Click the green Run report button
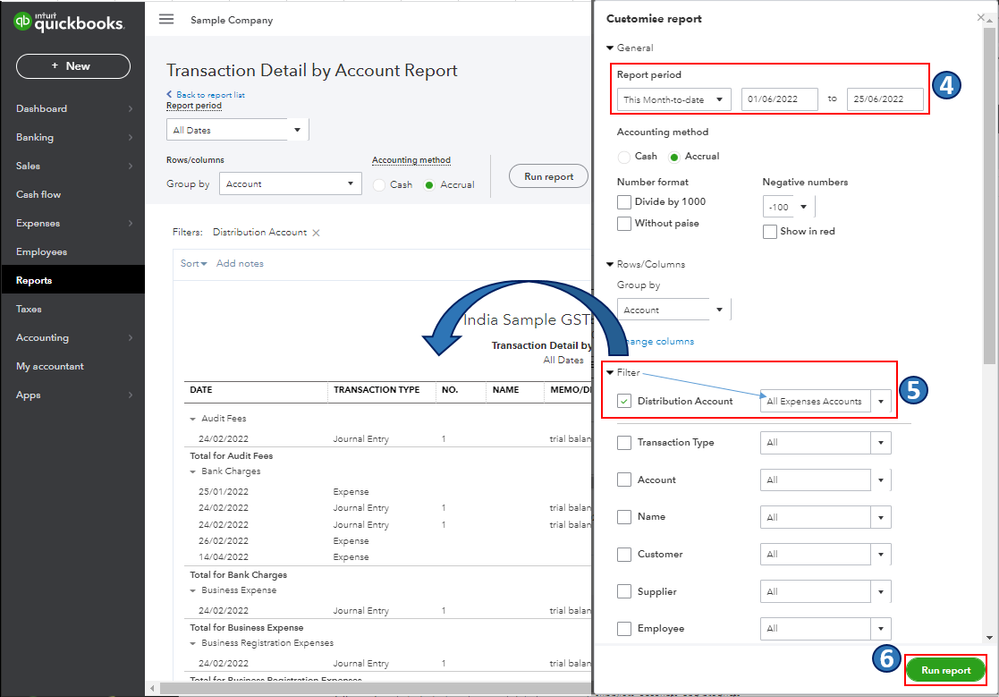 click(x=945, y=670)
